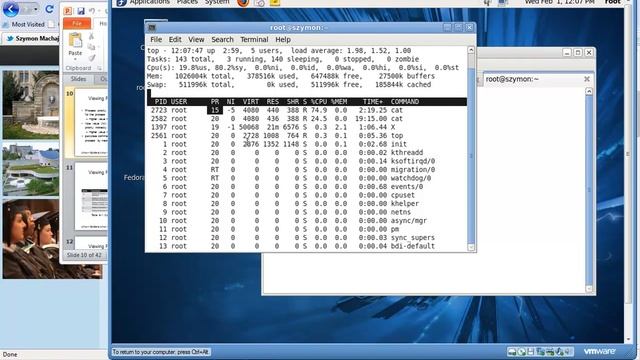Image resolution: width=640 pixels, height=360 pixels.
Task: Click the Cut scissors icon
Action: (92, 36)
